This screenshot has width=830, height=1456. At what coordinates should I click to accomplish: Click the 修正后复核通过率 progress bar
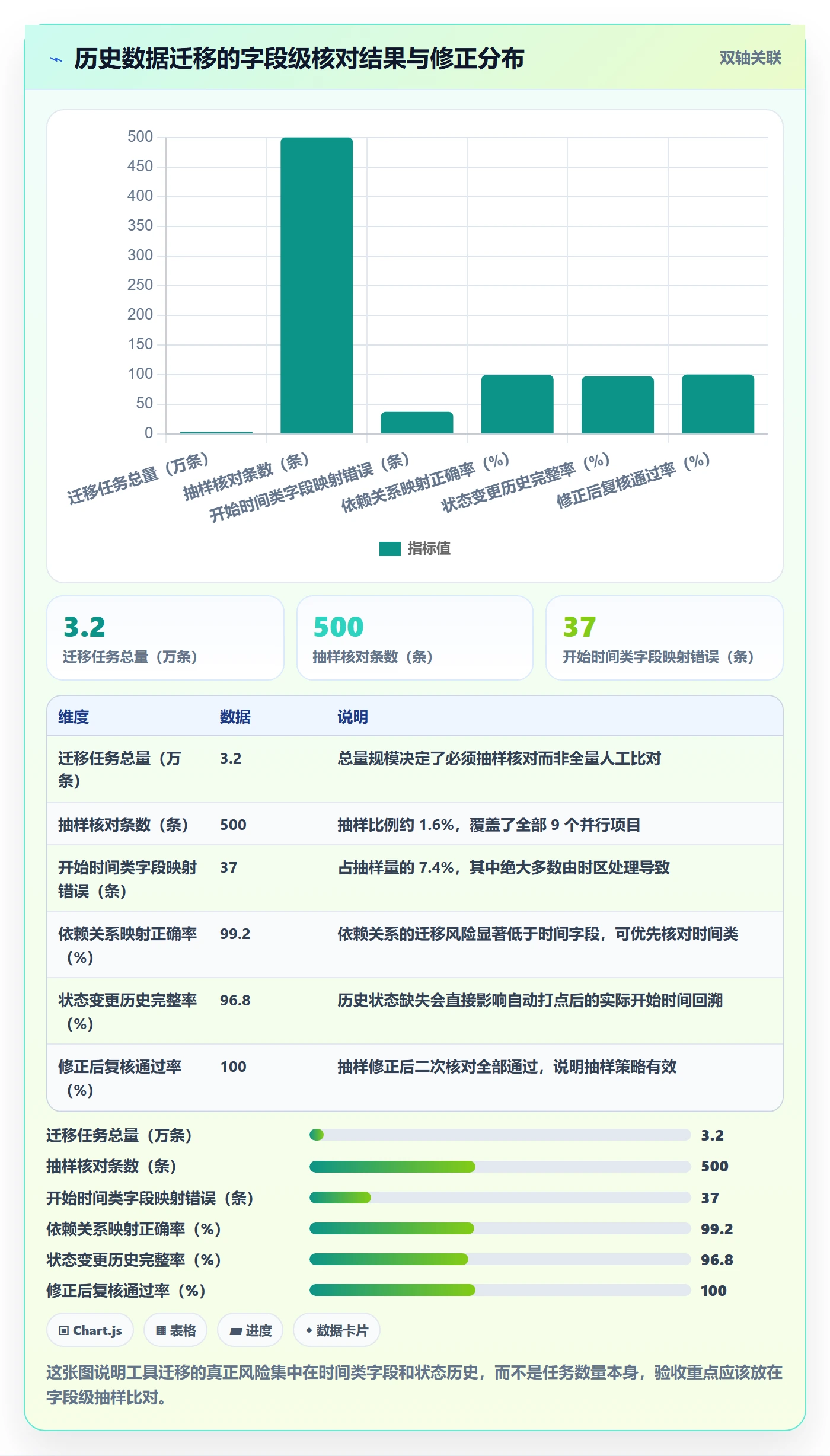[x=500, y=1290]
